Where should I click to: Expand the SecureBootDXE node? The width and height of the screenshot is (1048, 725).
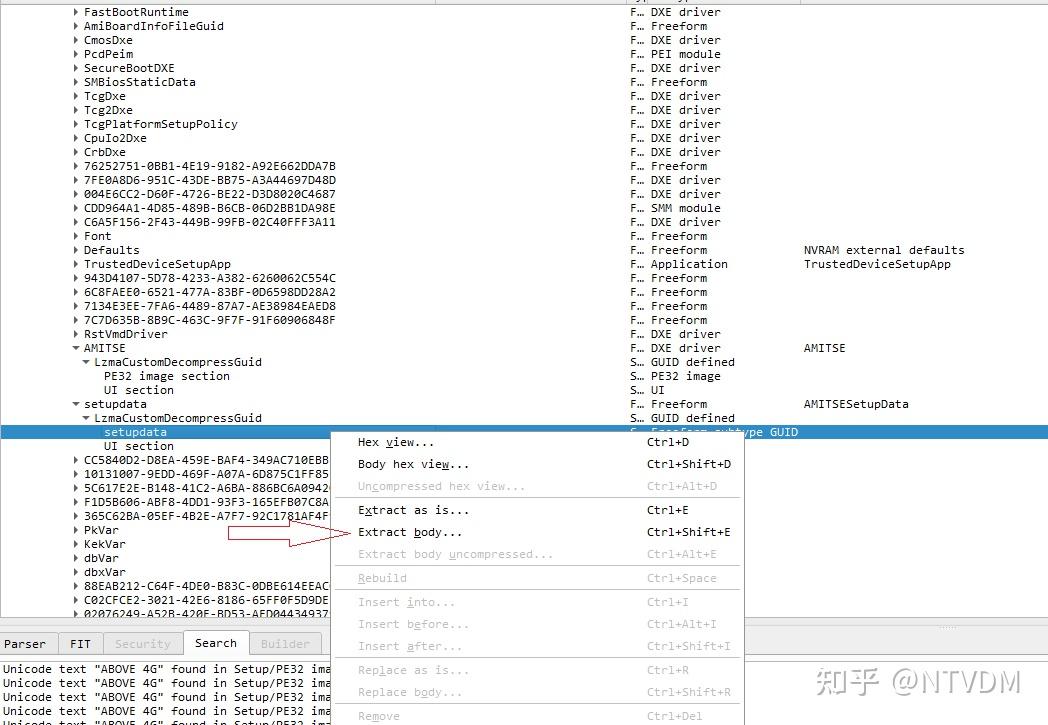tap(75, 68)
